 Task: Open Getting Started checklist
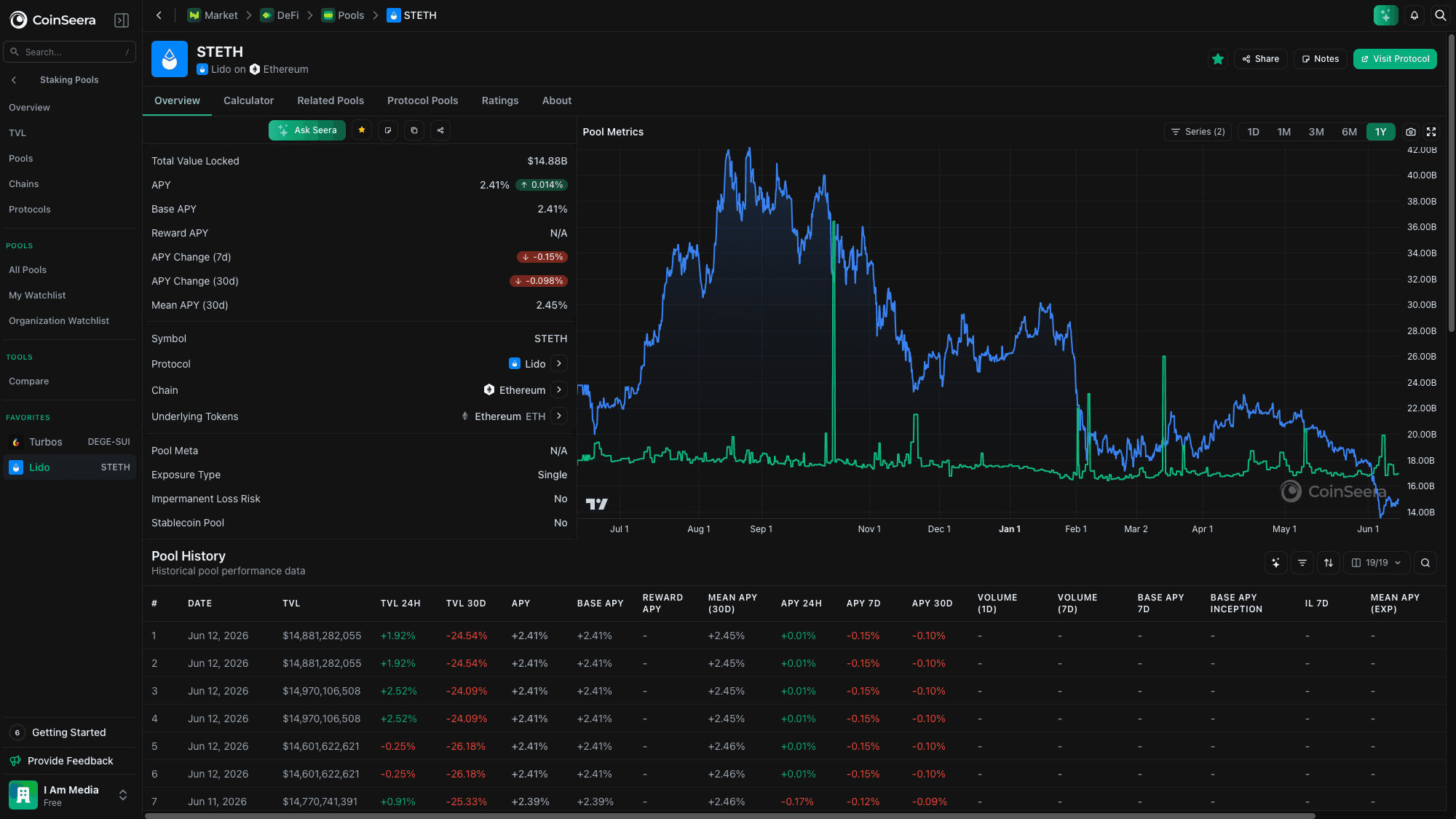pos(70,732)
